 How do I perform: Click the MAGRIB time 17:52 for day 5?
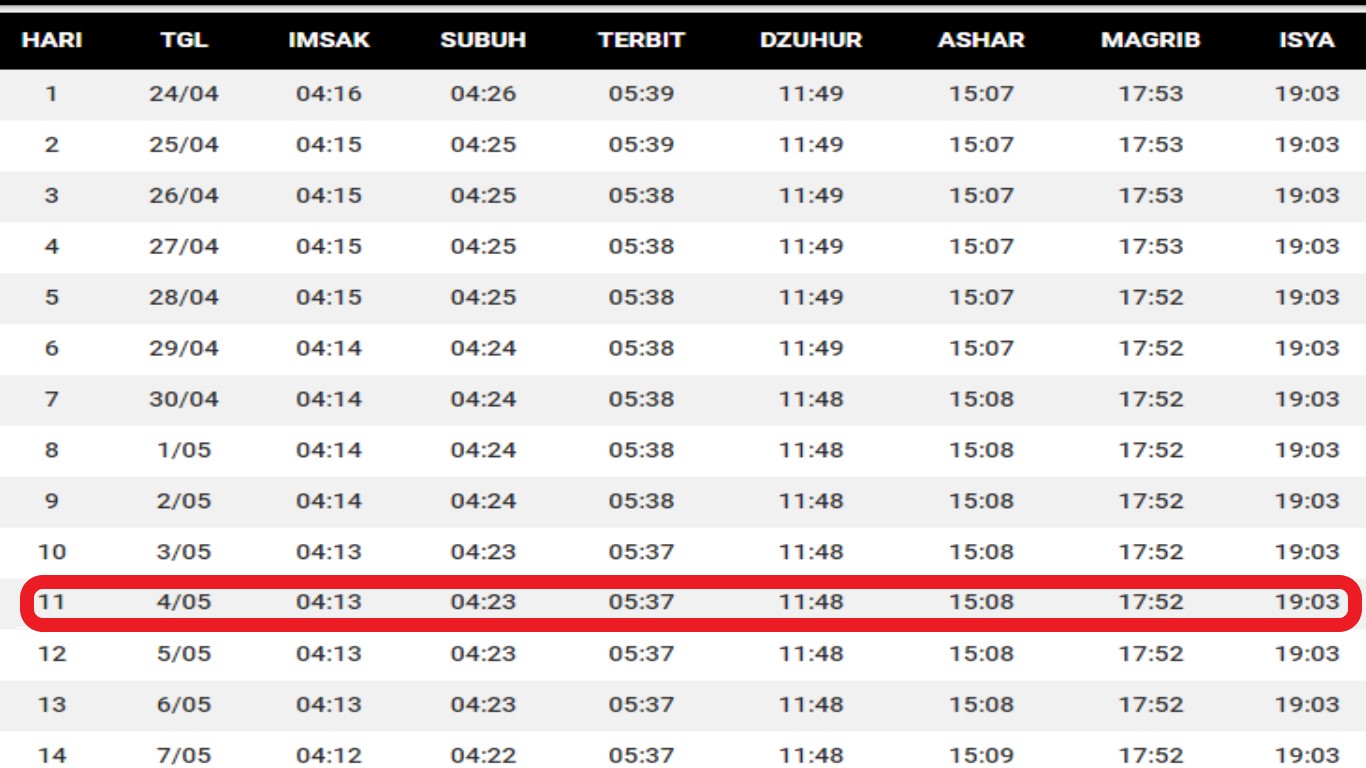(x=1150, y=297)
